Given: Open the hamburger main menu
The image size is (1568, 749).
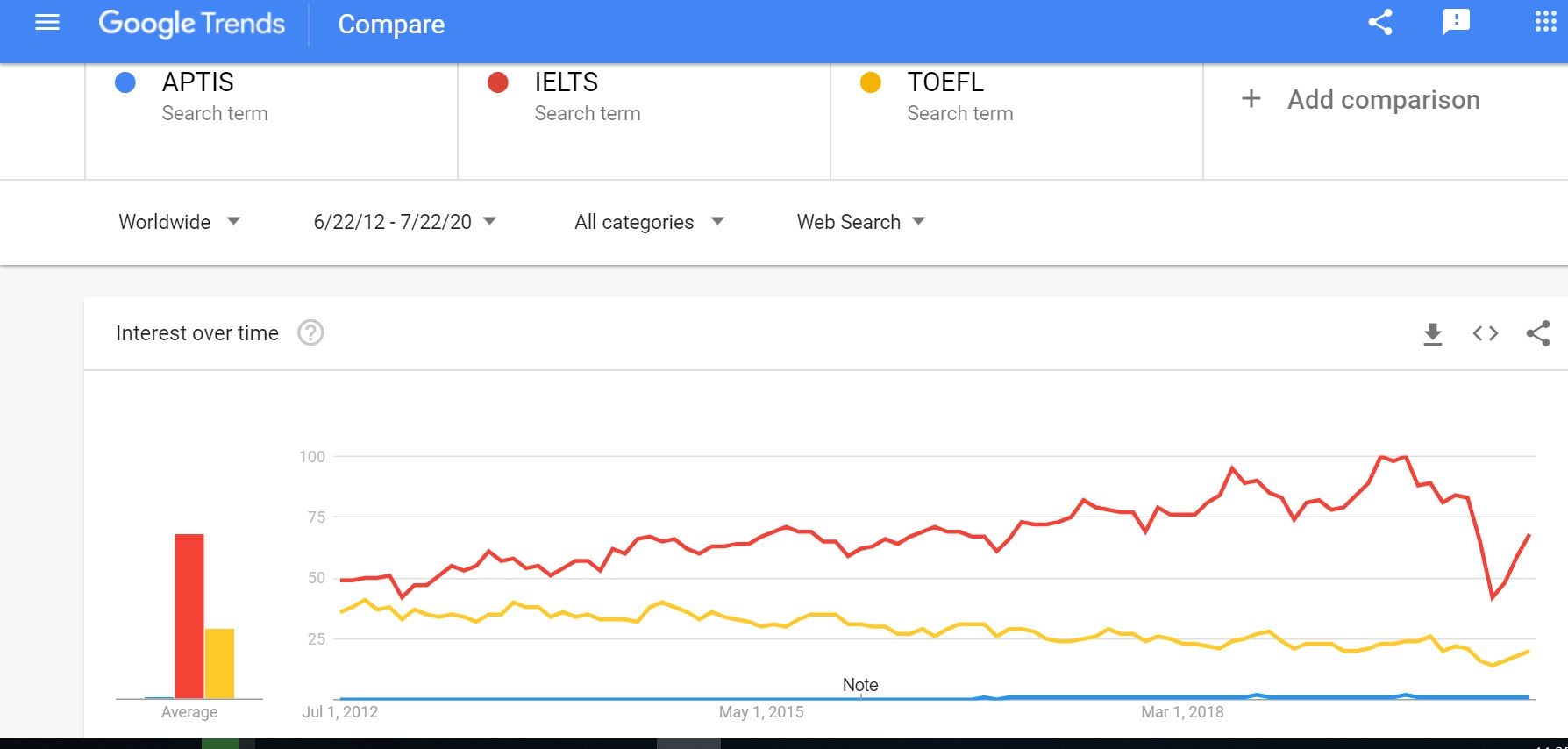Looking at the screenshot, I should [x=47, y=23].
